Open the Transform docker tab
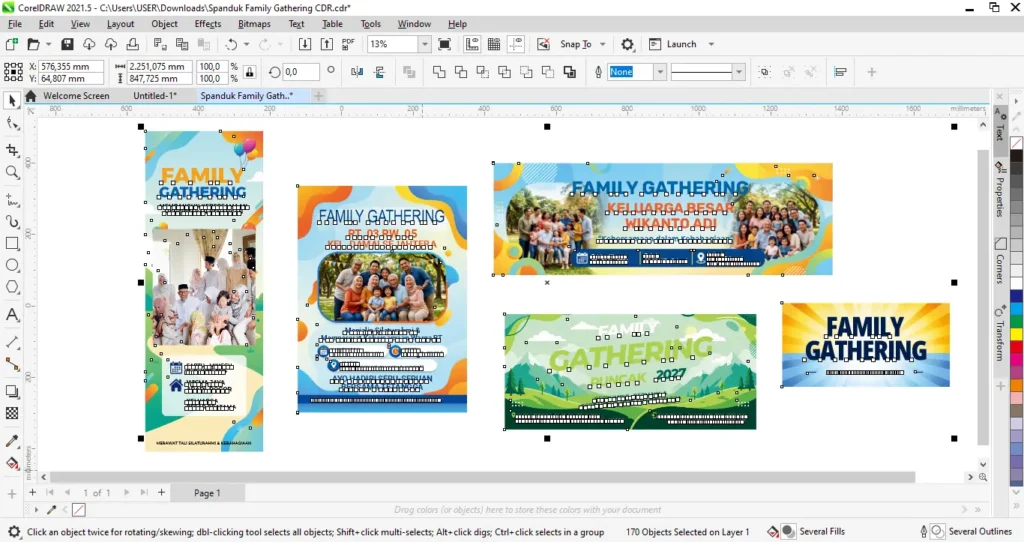 (999, 332)
